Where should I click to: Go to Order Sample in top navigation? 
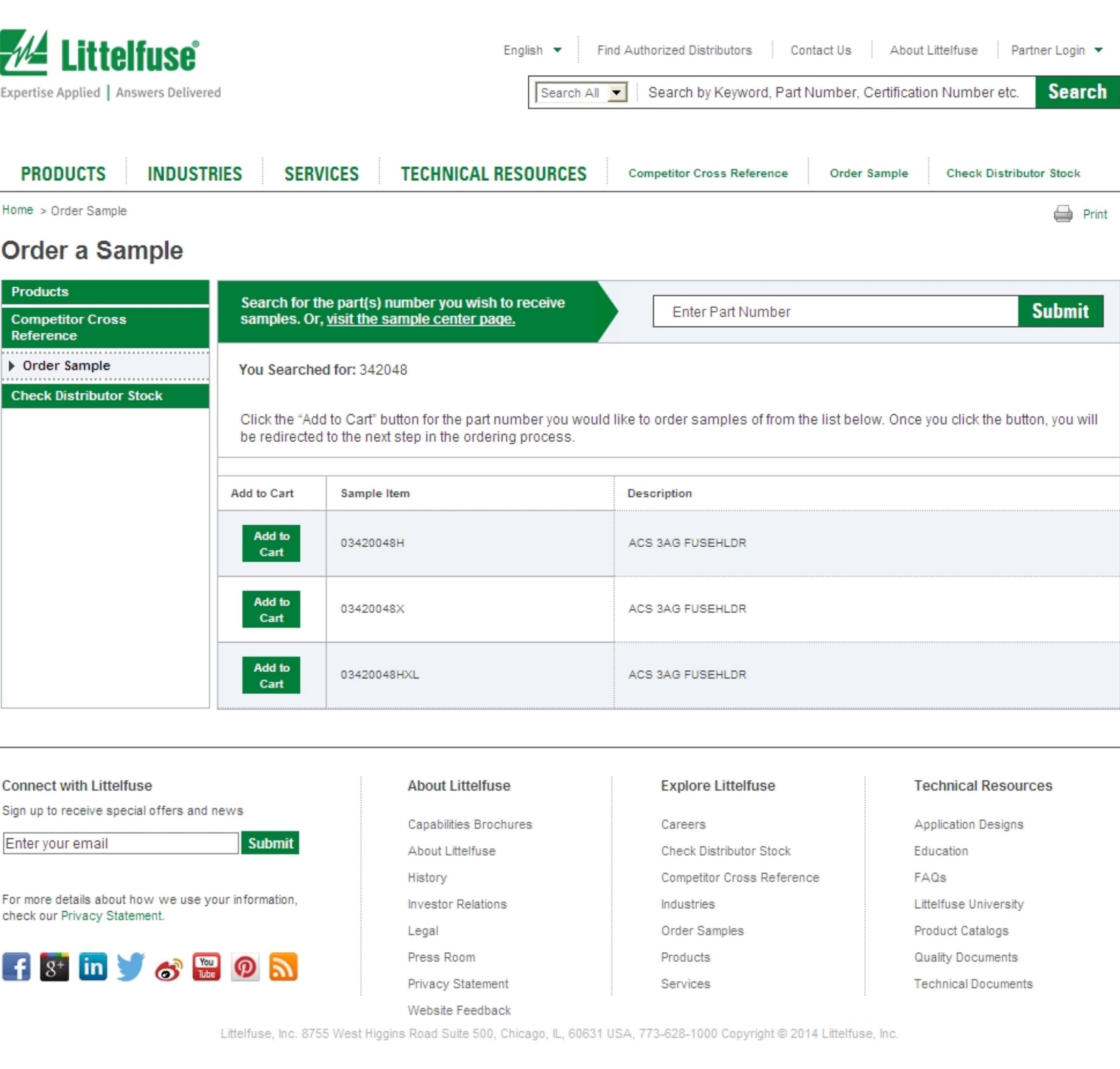[x=869, y=173]
